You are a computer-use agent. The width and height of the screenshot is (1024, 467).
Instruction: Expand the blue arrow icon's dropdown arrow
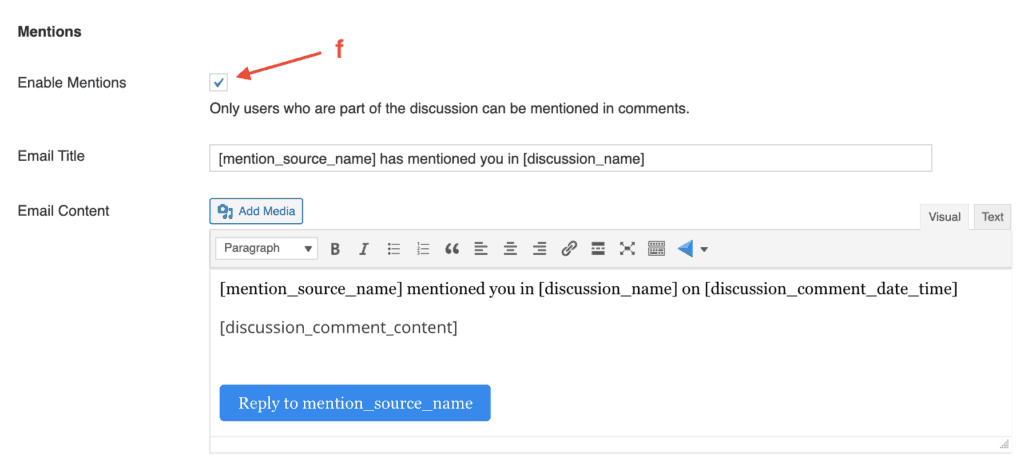point(705,249)
